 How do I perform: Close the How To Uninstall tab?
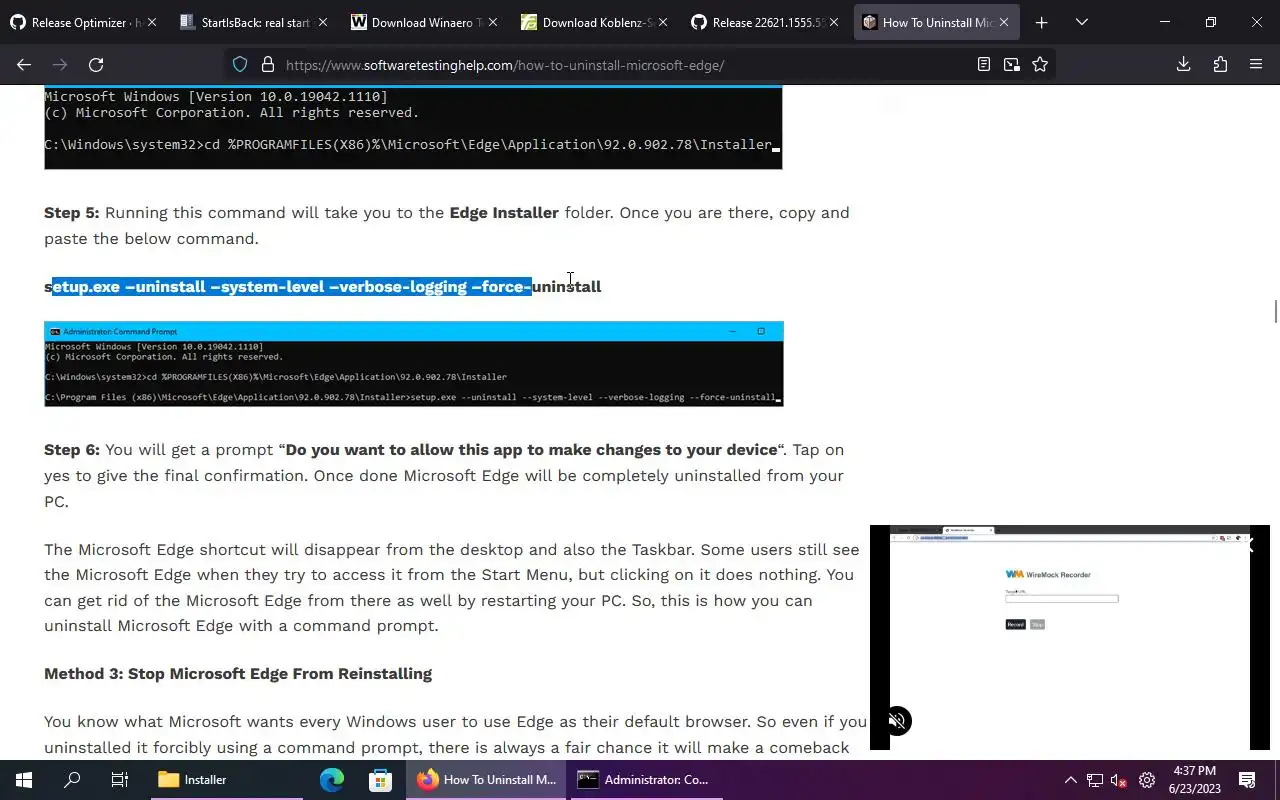point(1004,22)
